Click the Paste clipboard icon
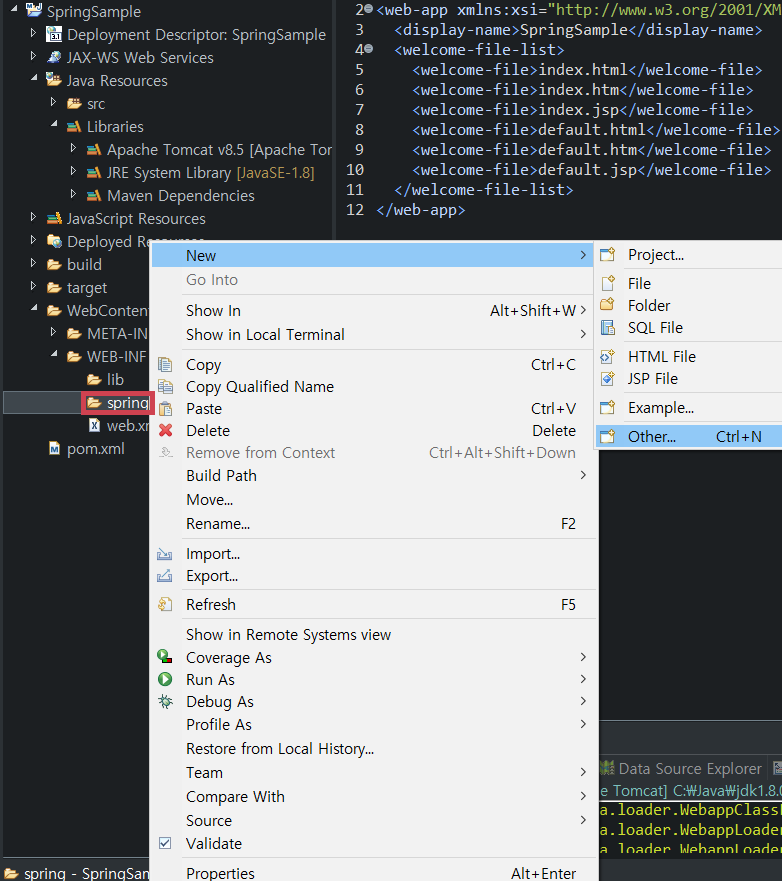This screenshot has height=881, width=782. click(x=165, y=408)
